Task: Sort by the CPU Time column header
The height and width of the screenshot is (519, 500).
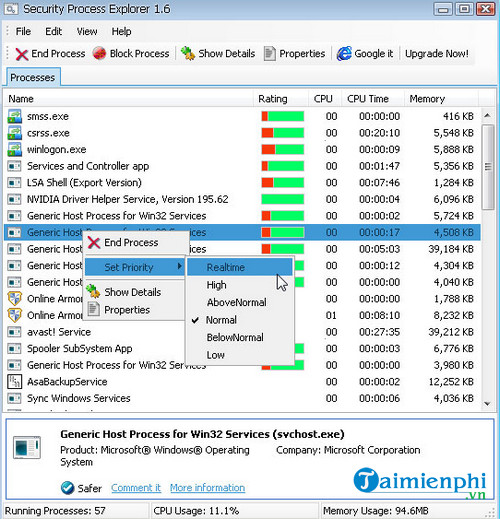Action: click(373, 99)
